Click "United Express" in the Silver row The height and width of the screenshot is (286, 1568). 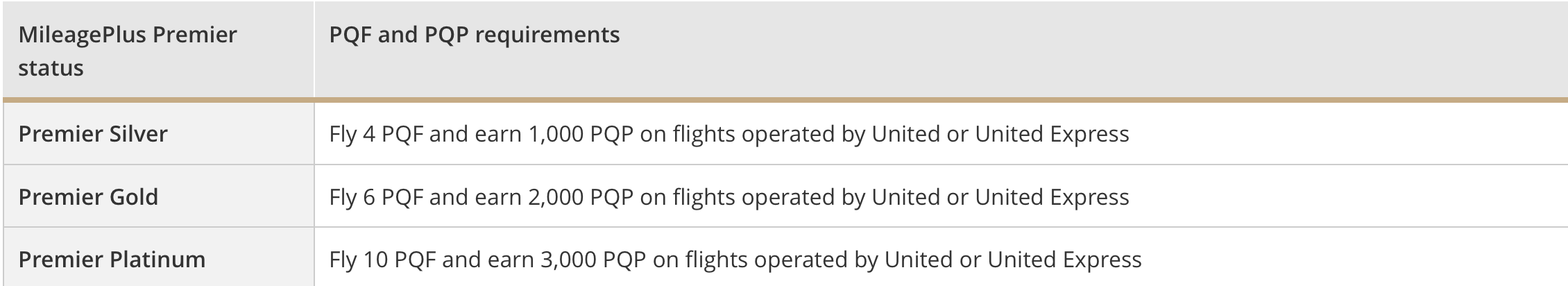click(1052, 134)
